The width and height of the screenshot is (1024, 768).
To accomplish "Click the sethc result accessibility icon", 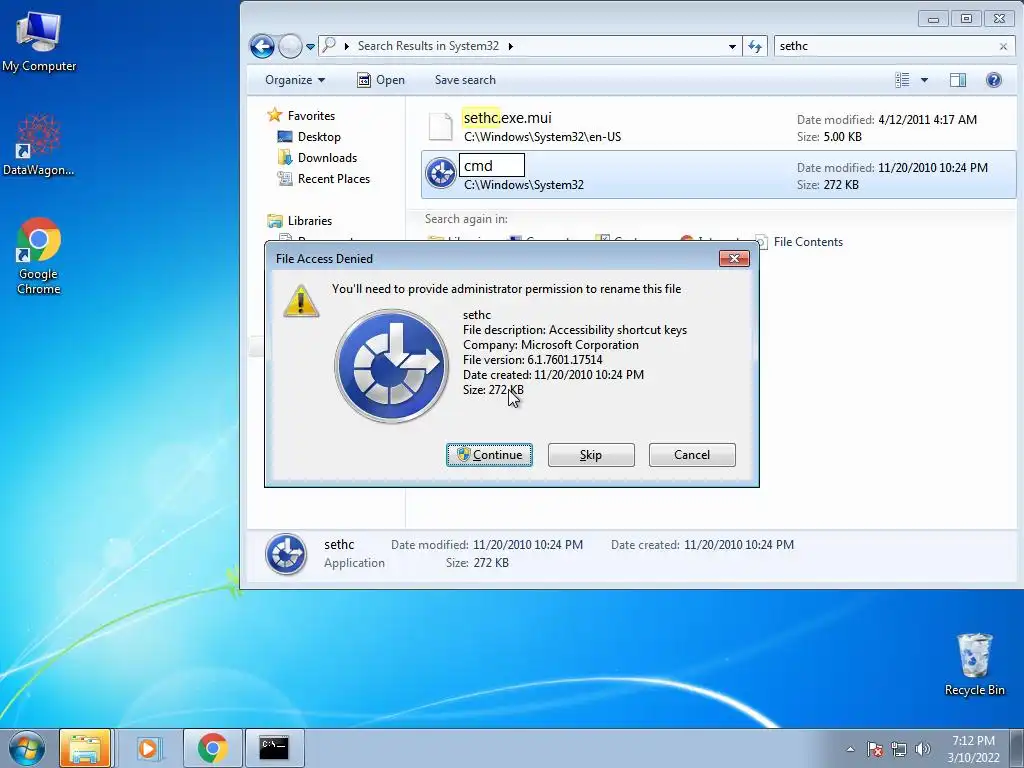I will pos(441,174).
